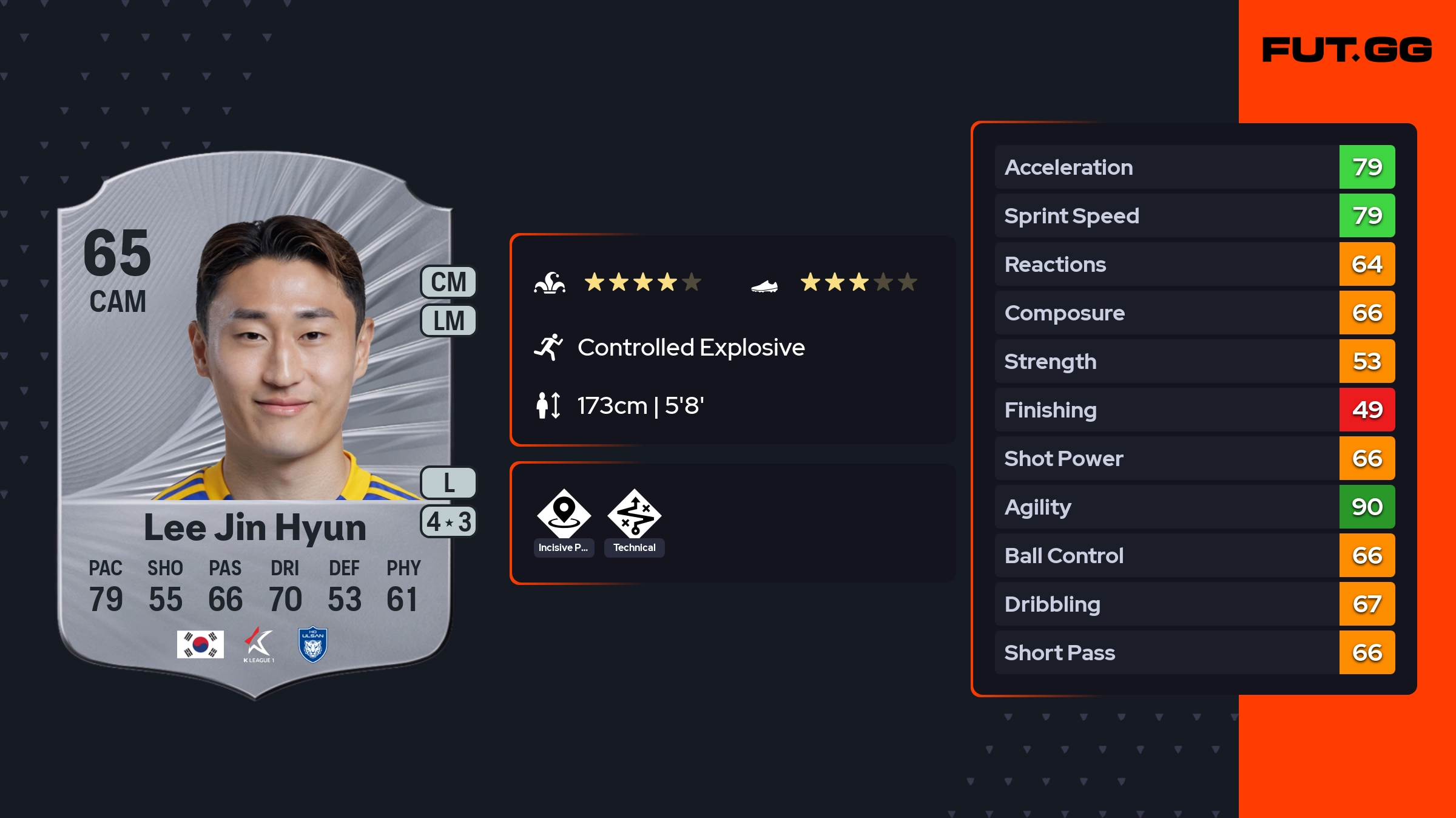Click the Ulsan club badge
The height and width of the screenshot is (818, 1456).
pyautogui.click(x=313, y=644)
